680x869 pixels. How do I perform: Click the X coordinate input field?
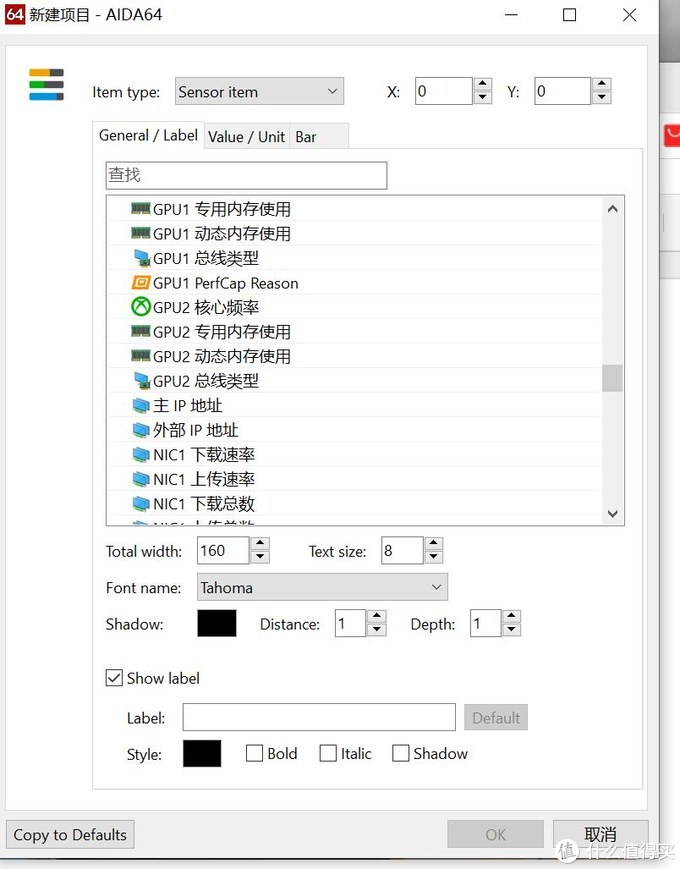pos(444,91)
